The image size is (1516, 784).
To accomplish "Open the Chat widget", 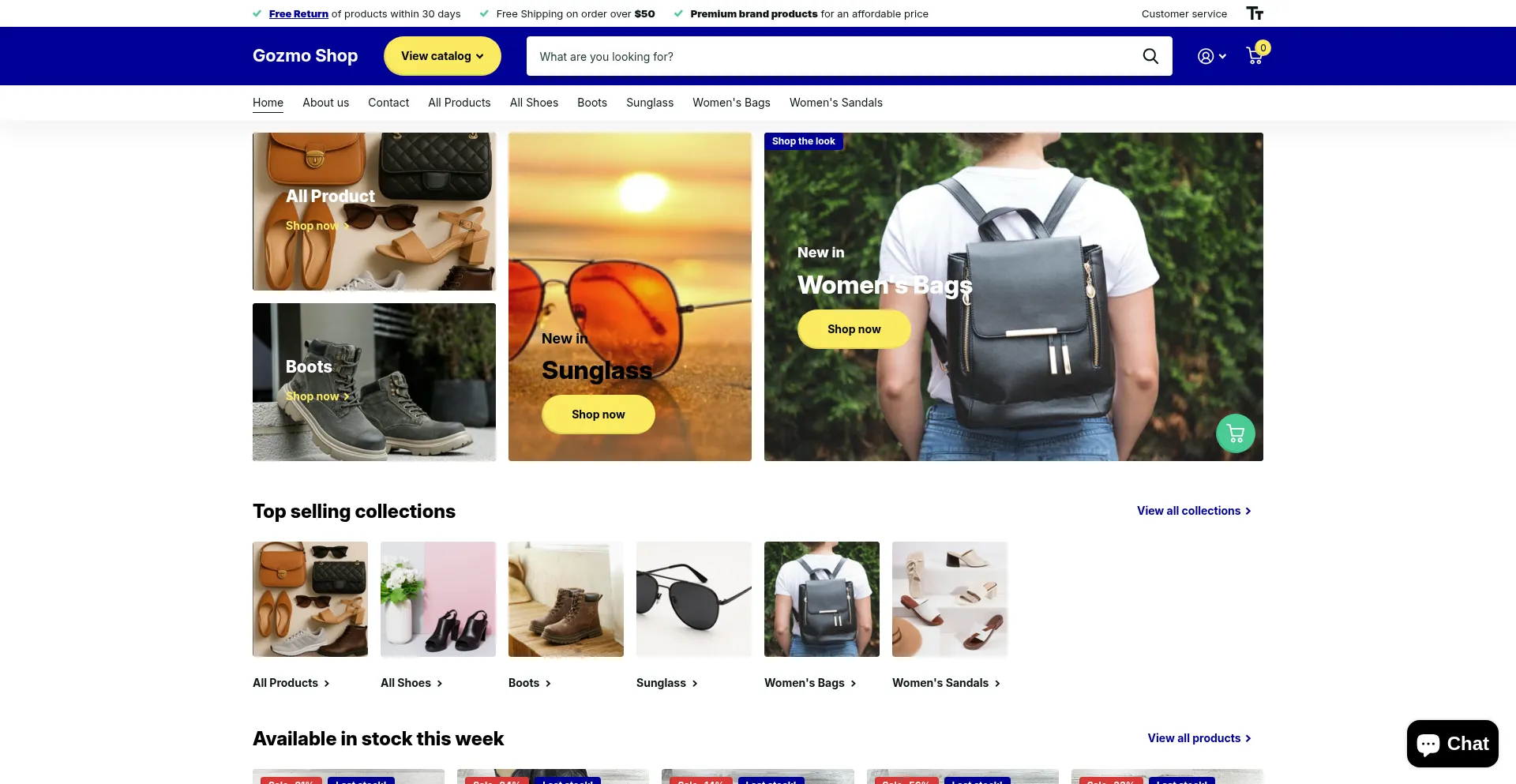I will pos(1452,744).
